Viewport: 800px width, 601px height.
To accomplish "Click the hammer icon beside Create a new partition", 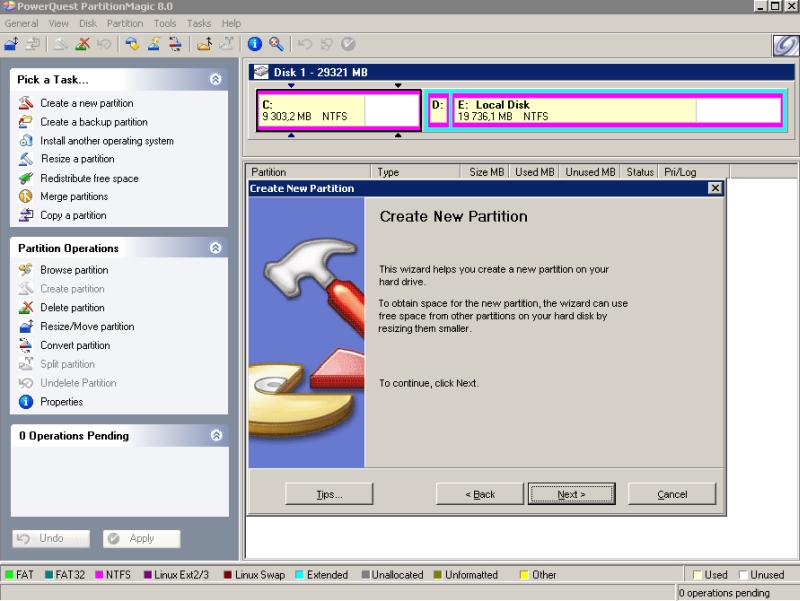I will pos(26,103).
